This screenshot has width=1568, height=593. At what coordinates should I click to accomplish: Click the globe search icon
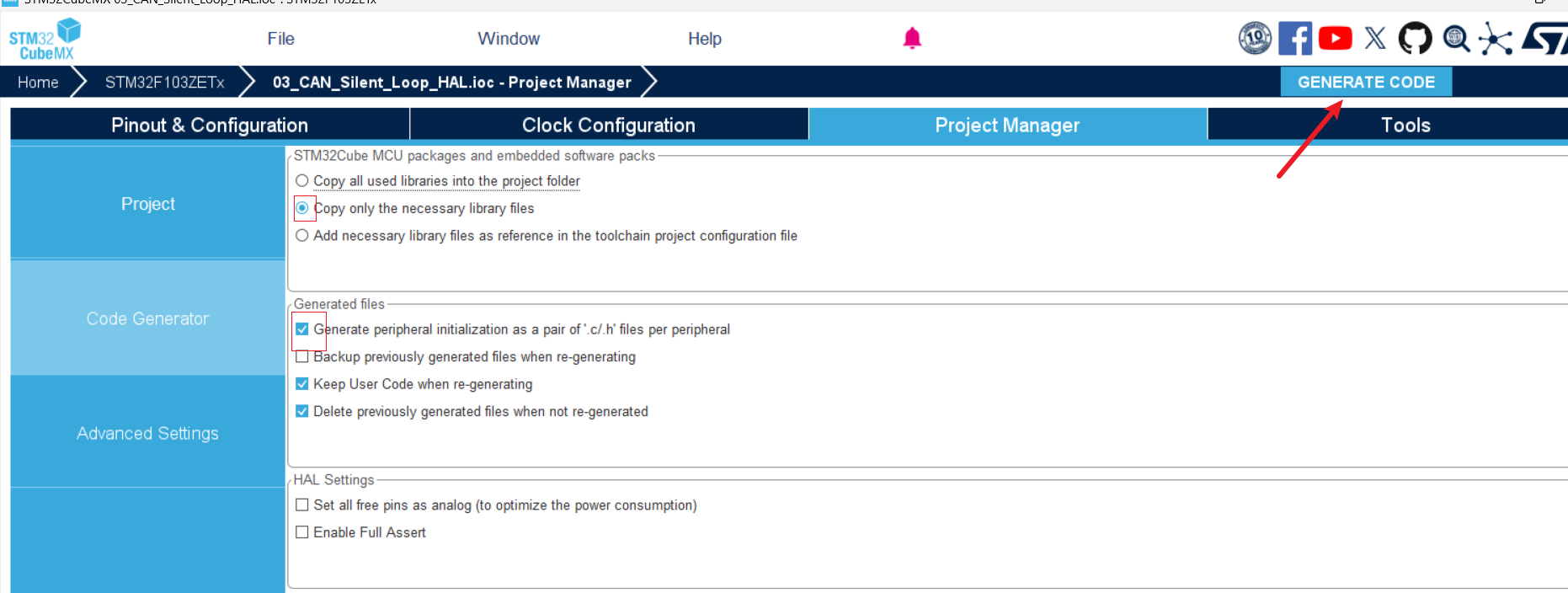coord(1456,39)
